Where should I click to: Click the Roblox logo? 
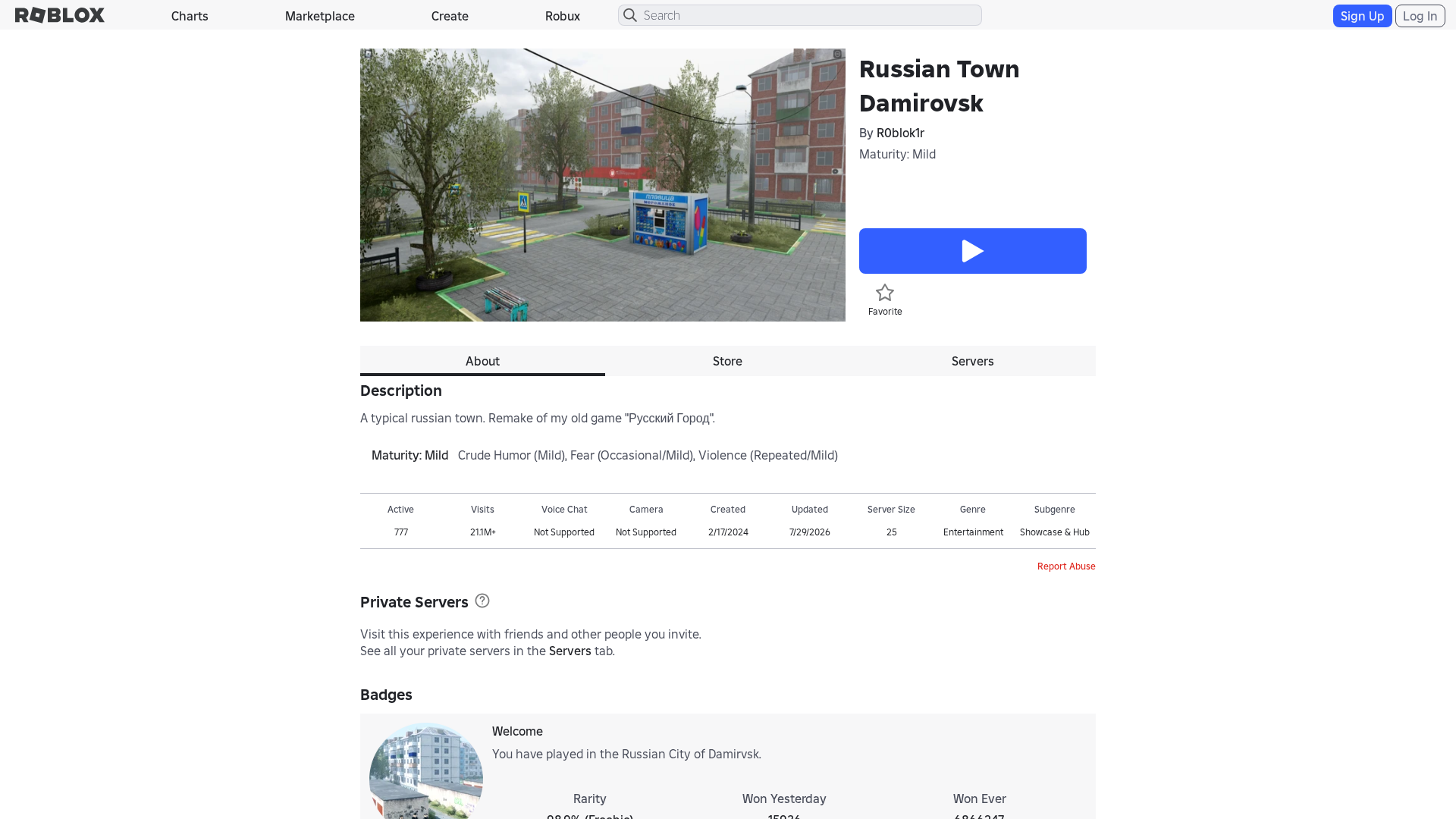tap(60, 15)
